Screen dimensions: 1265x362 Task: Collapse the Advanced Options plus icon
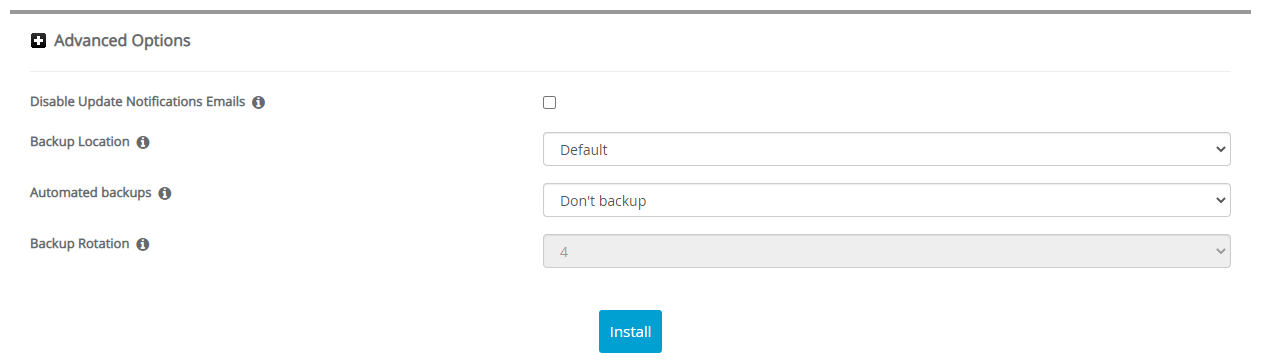click(x=39, y=41)
